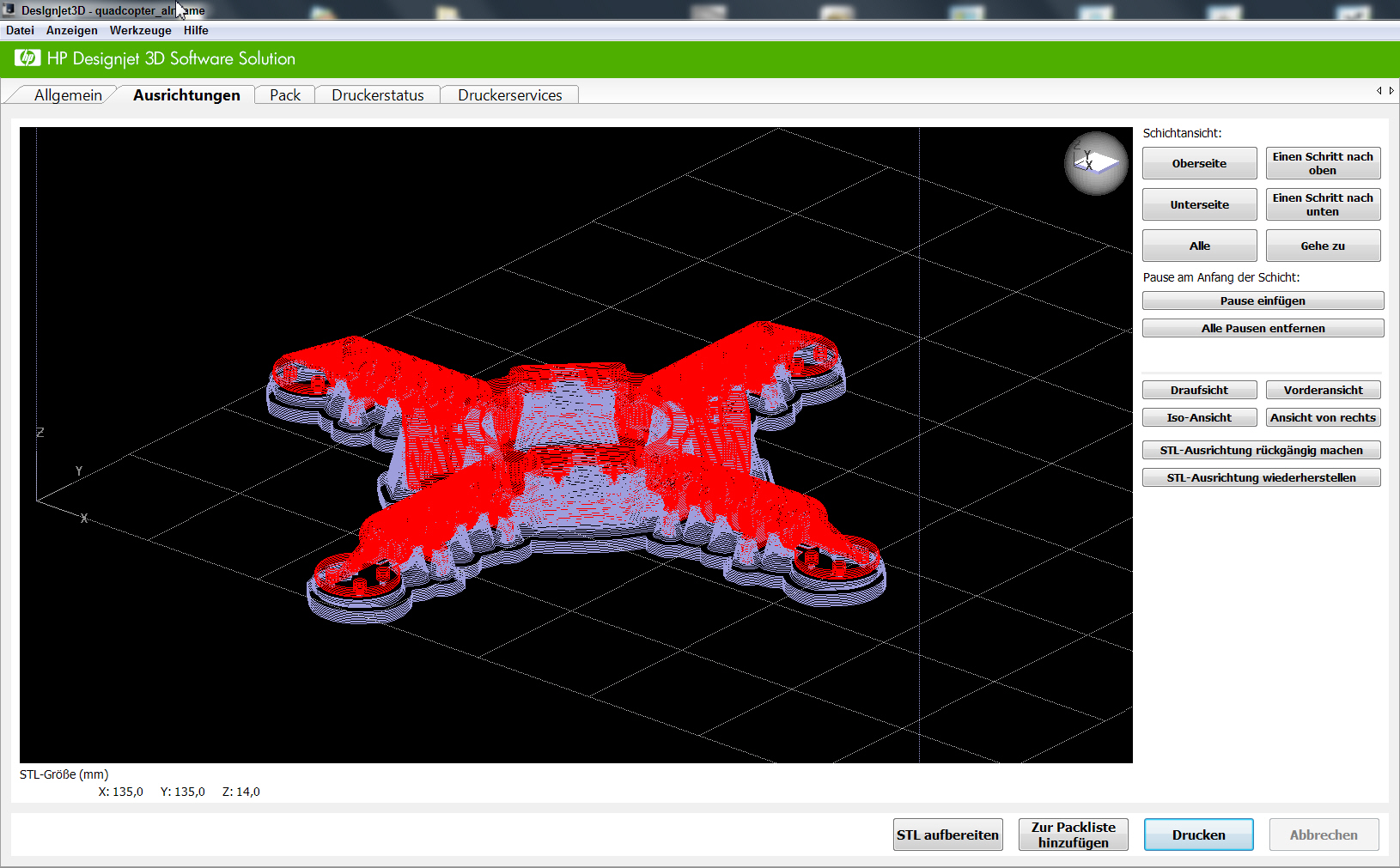Open the Druckerstatus tab

pos(378,95)
